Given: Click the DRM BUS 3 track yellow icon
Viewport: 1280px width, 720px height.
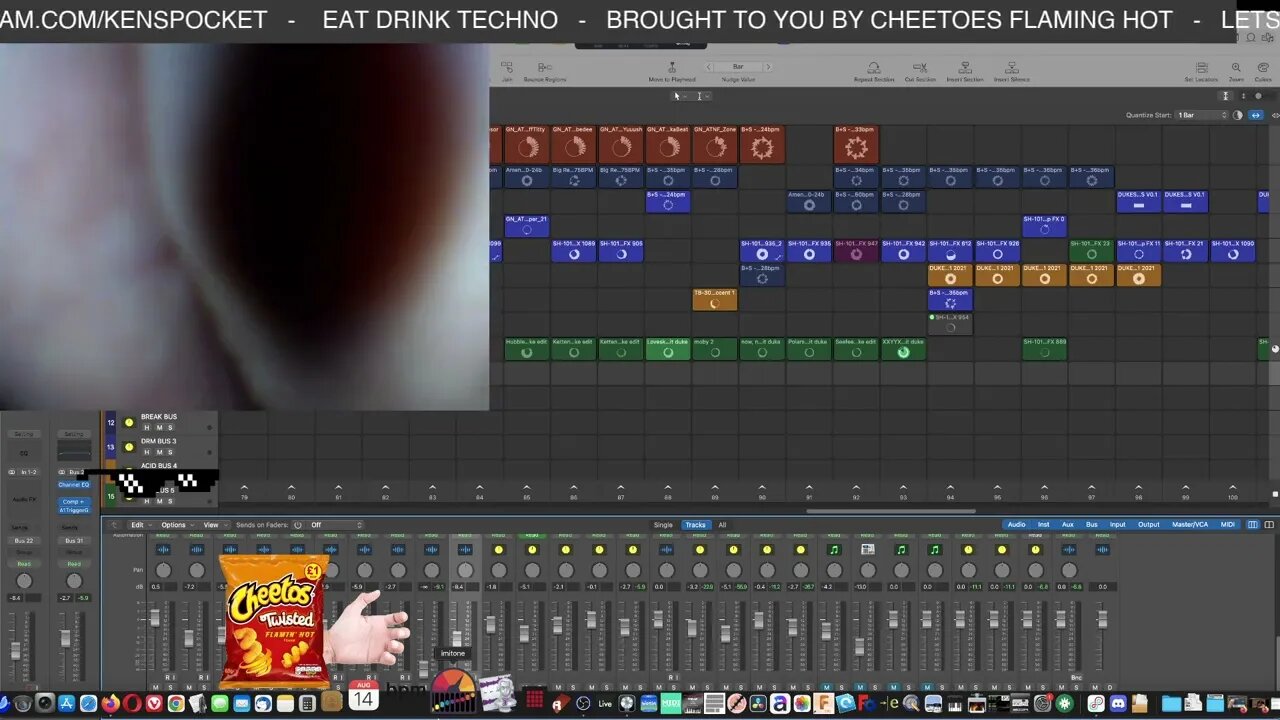Looking at the screenshot, I should tap(128, 447).
